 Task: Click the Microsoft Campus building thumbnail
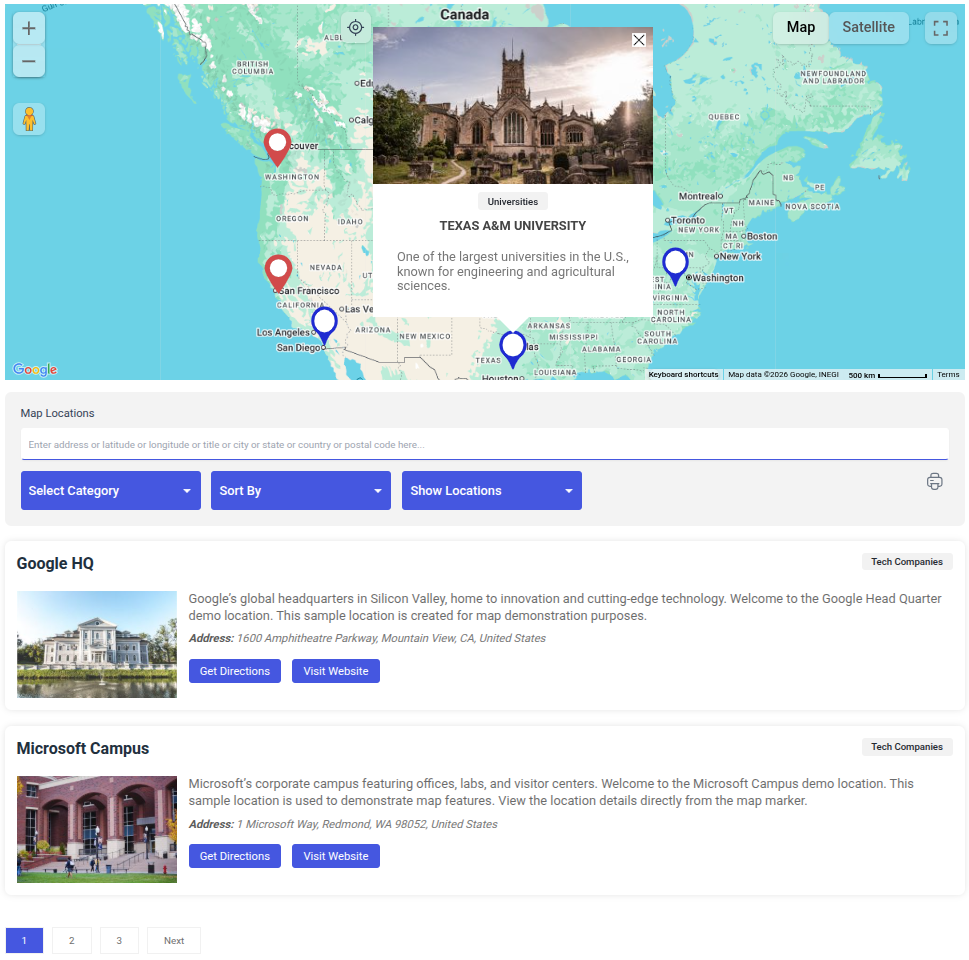tap(96, 830)
